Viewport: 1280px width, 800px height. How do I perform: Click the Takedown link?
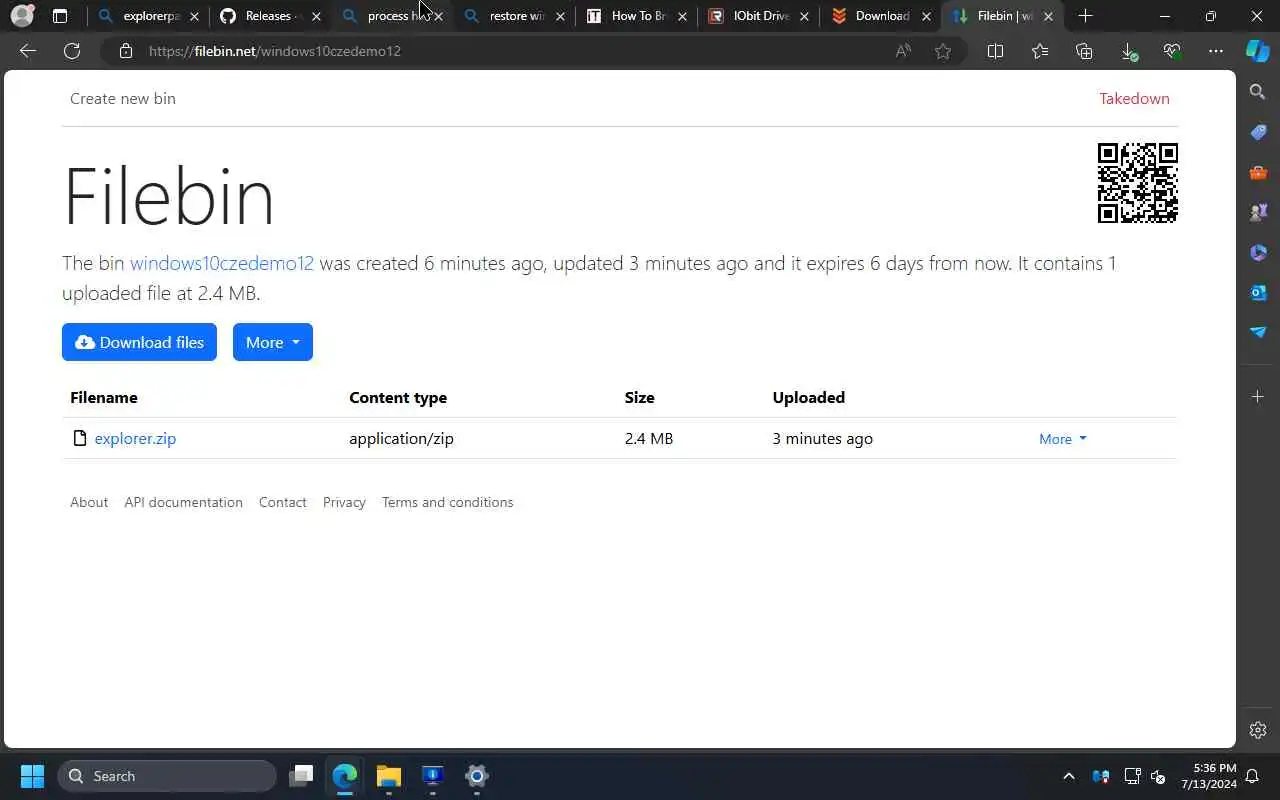click(x=1134, y=98)
